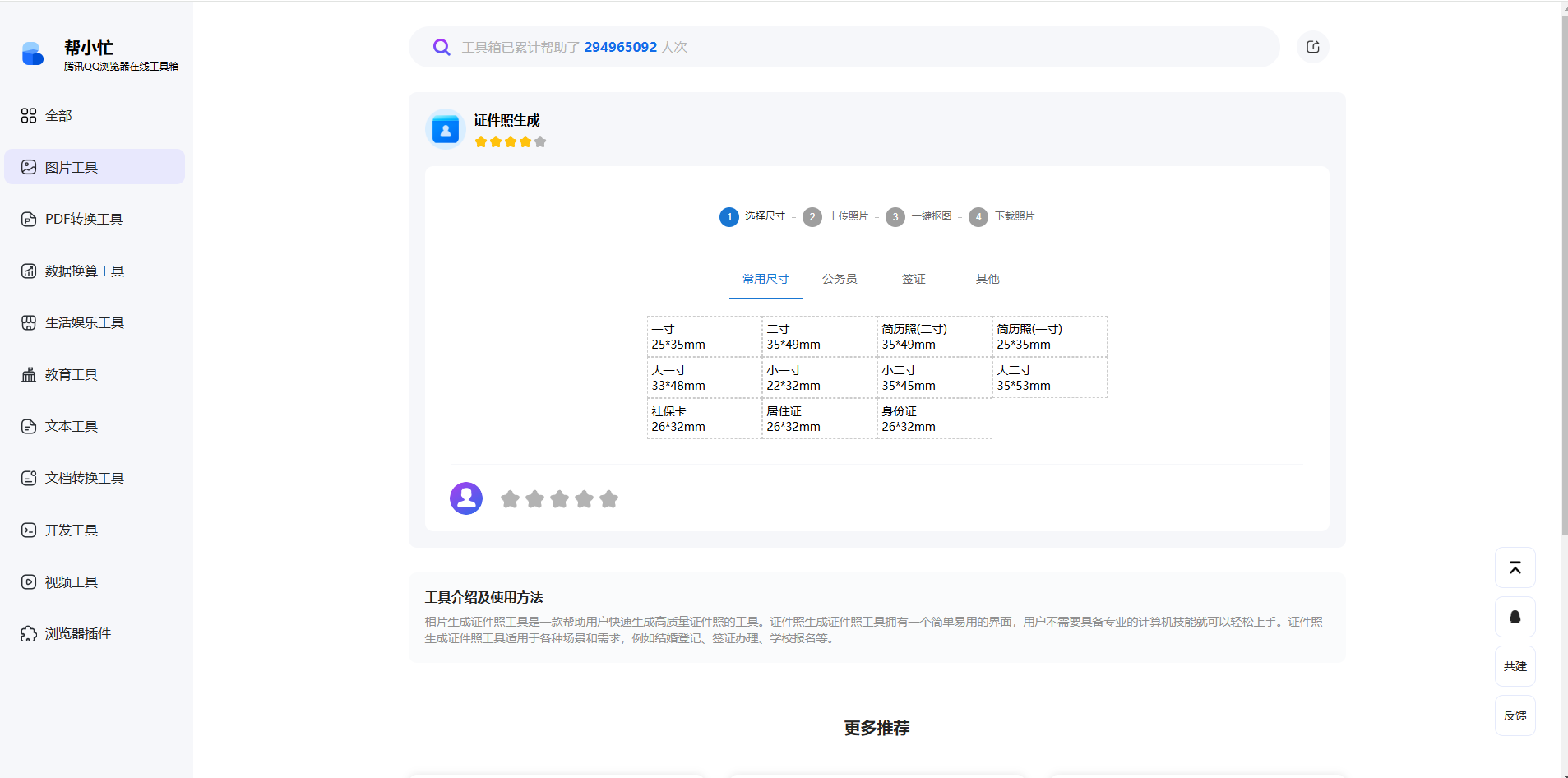Click the QQ message floating icon
This screenshot has width=1568, height=778.
point(1515,617)
